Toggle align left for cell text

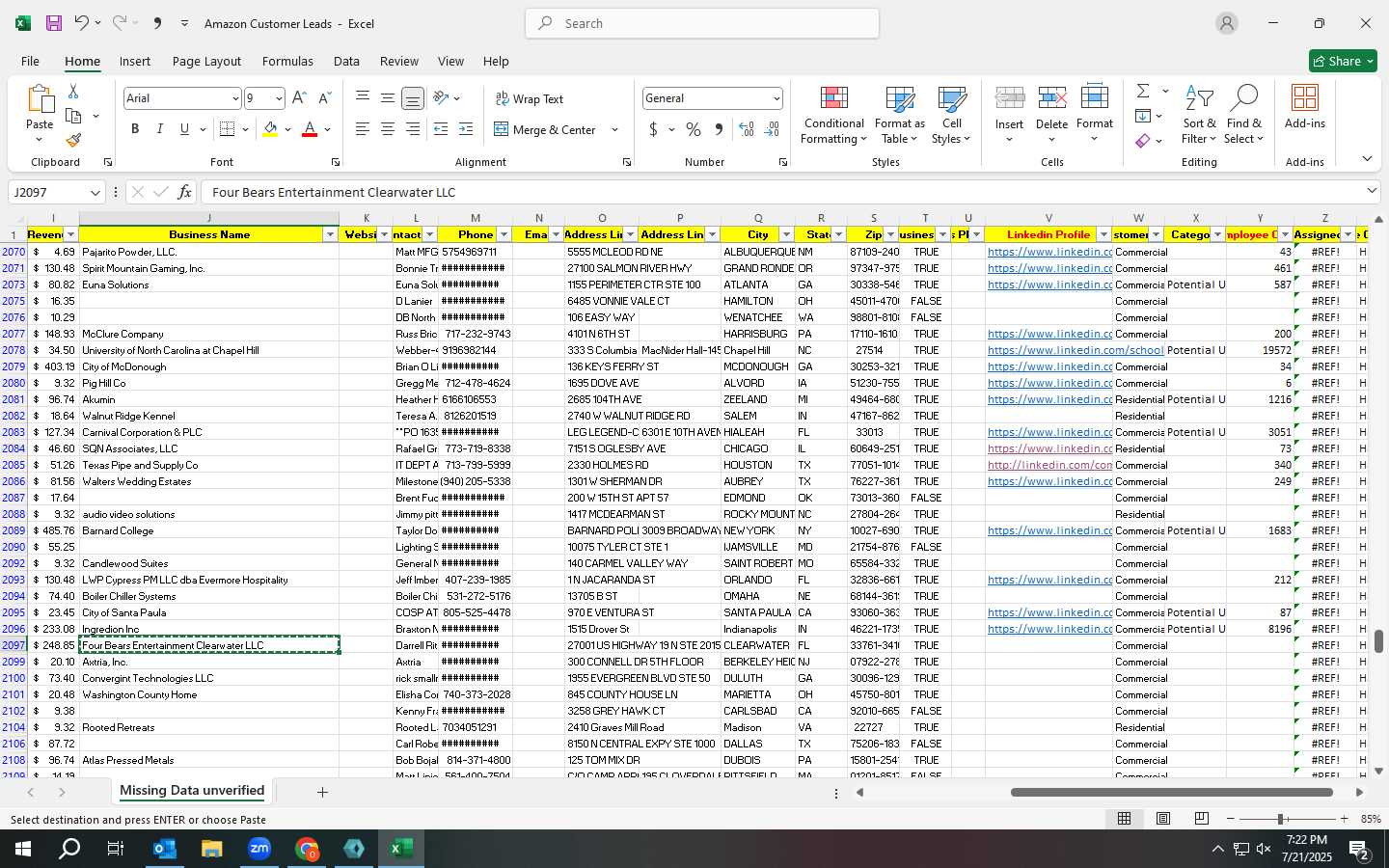coord(362,129)
